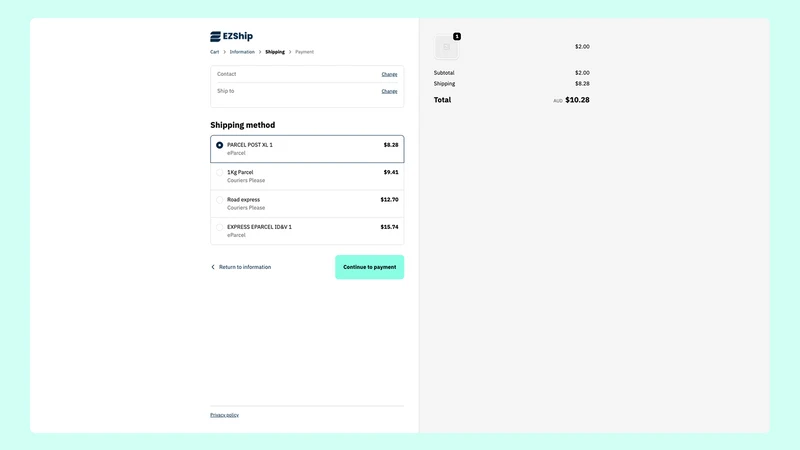
Task: Continue to payment
Action: pyautogui.click(x=369, y=267)
